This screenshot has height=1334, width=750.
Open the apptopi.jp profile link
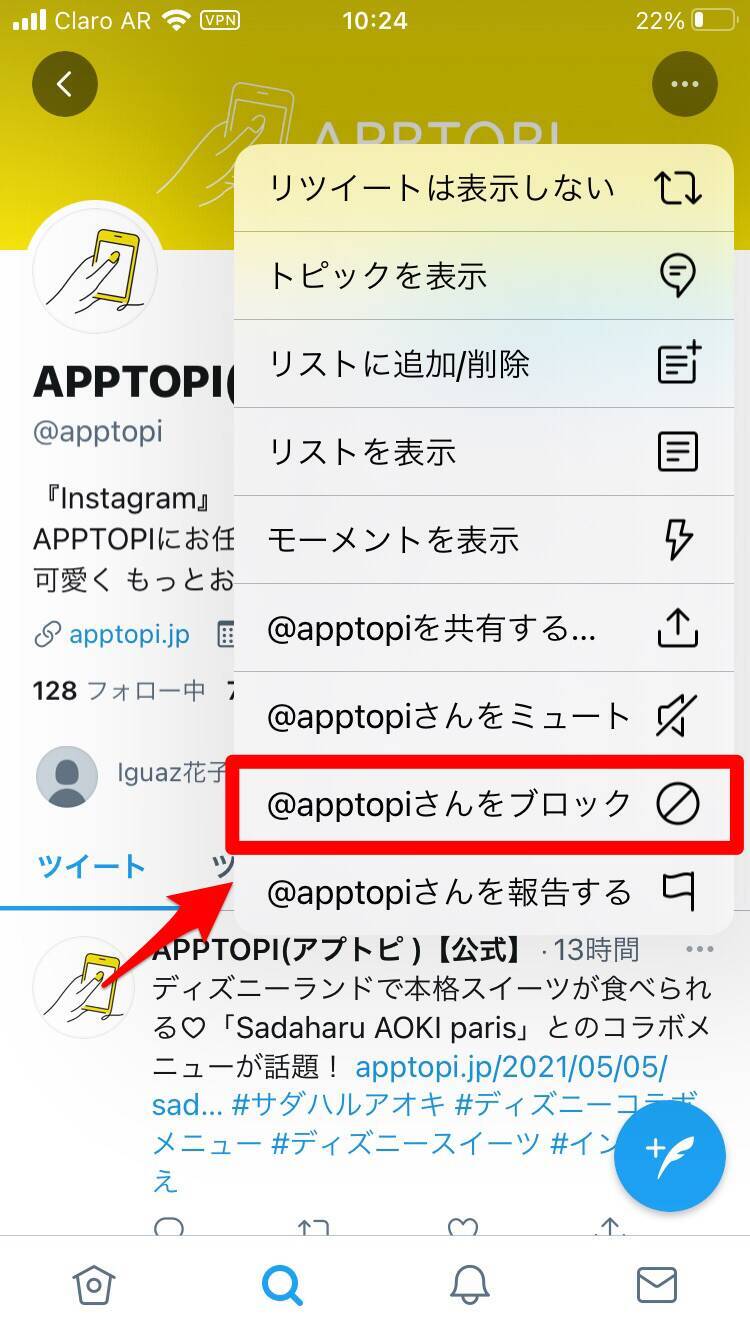pos(129,634)
